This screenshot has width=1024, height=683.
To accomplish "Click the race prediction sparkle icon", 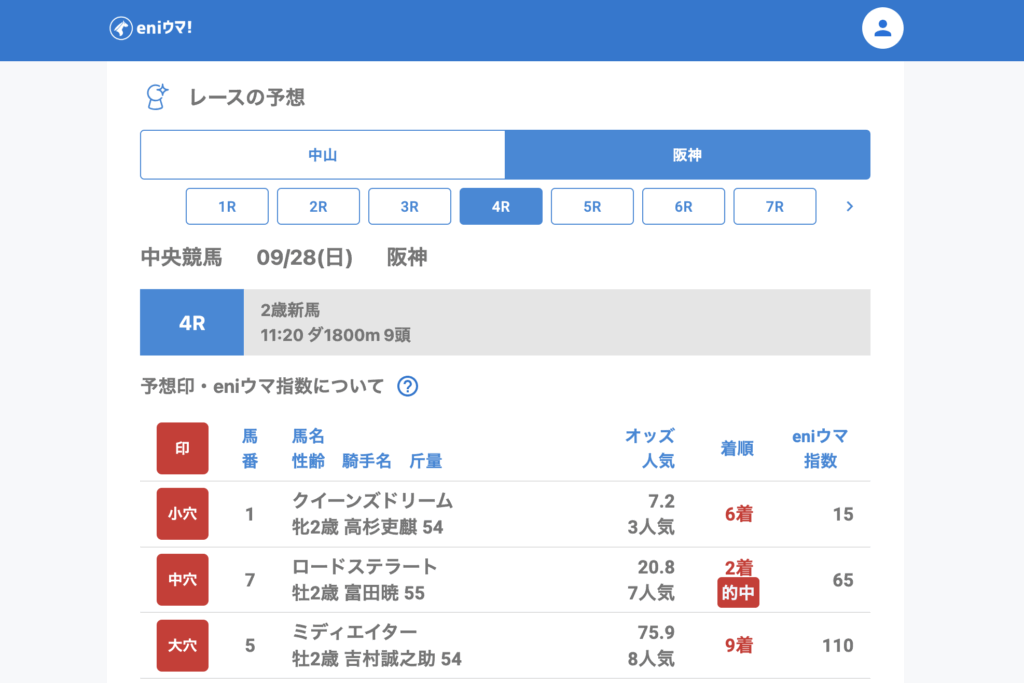I will tap(157, 97).
